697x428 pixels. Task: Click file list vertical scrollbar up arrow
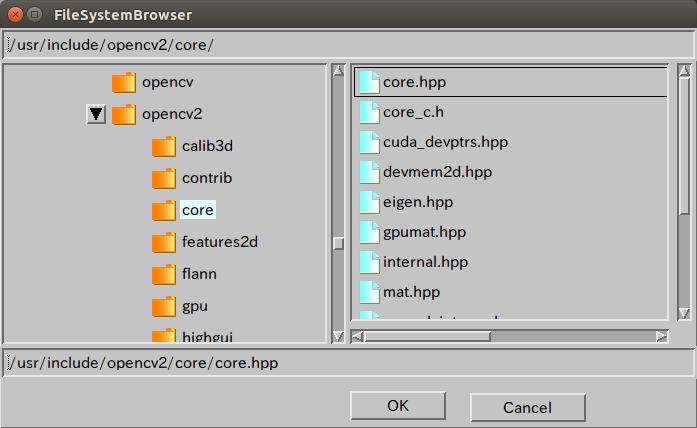(x=684, y=71)
